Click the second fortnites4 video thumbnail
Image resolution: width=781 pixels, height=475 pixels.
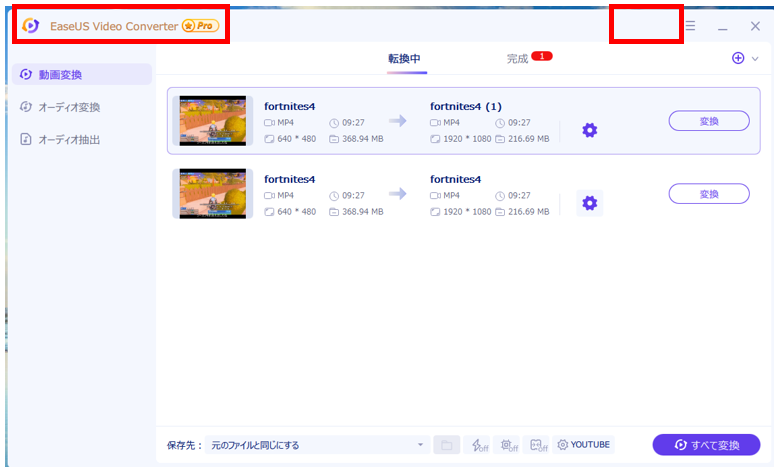pyautogui.click(x=213, y=194)
